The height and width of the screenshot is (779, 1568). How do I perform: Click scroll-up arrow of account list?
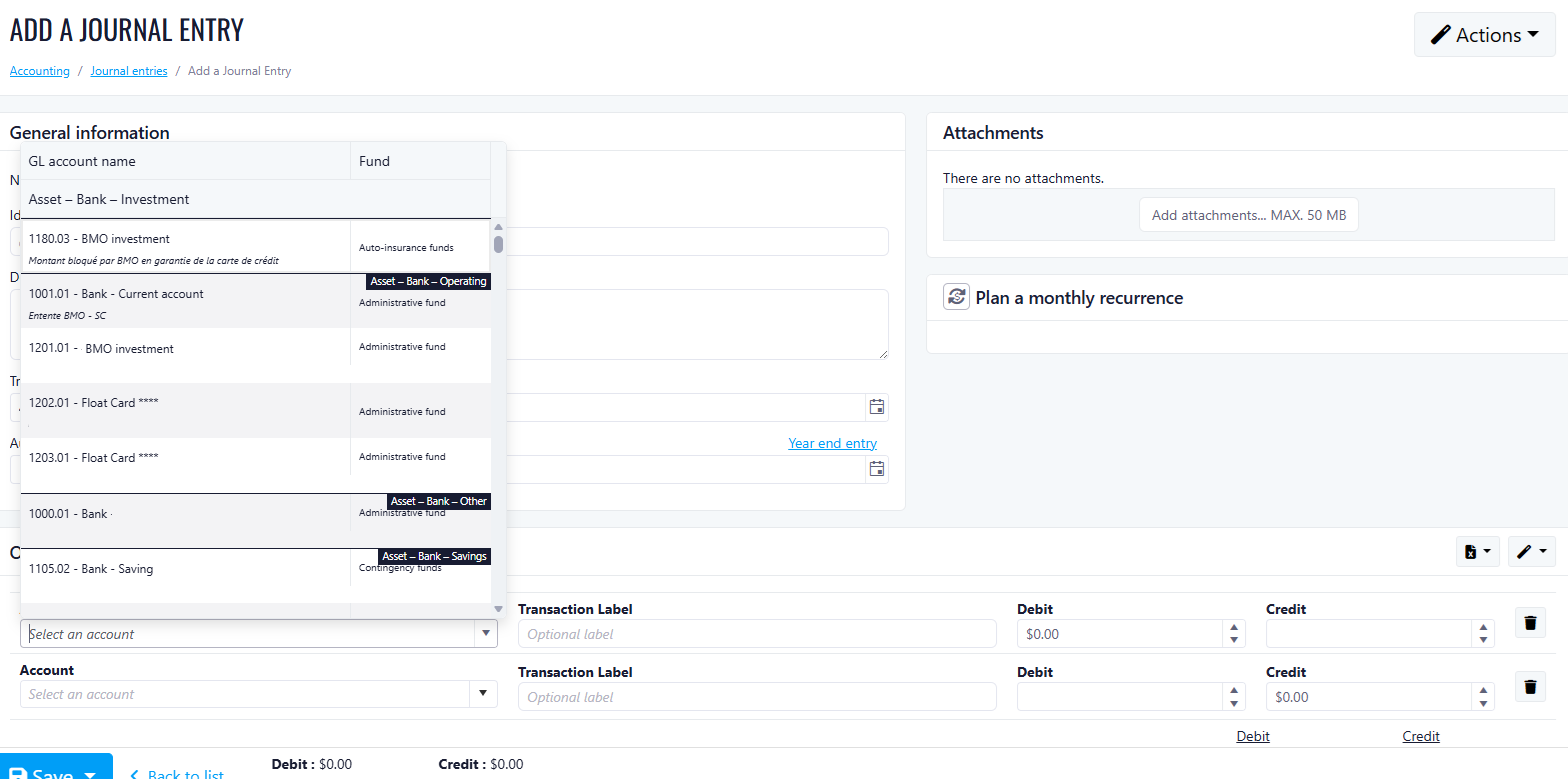tap(498, 227)
